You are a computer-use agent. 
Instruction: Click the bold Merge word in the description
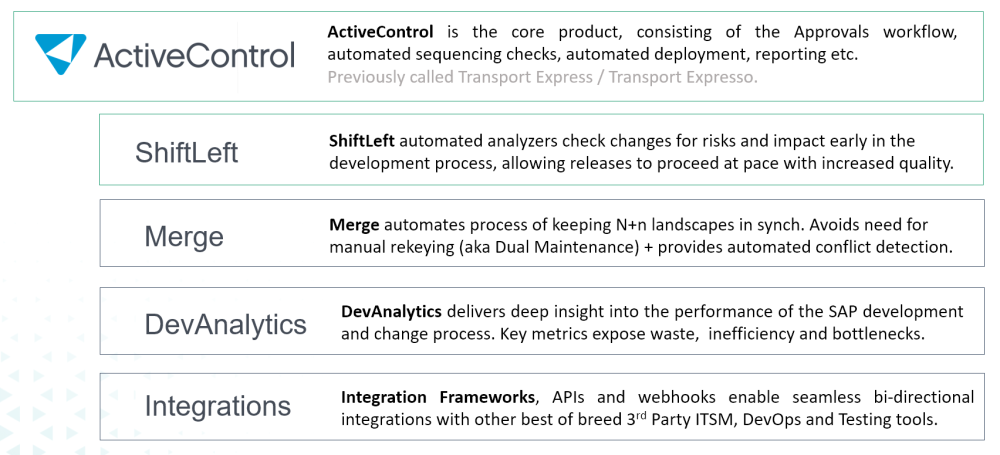click(x=354, y=225)
